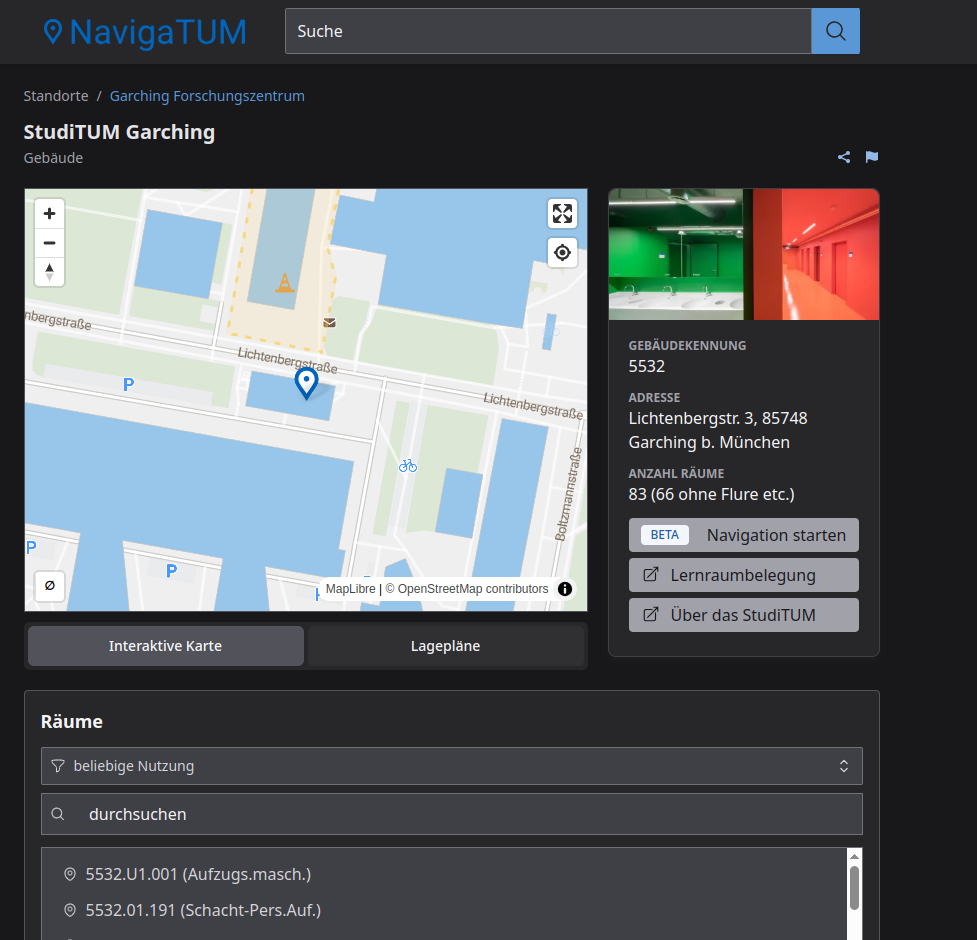Toggle the map attribution info icon

pos(565,589)
